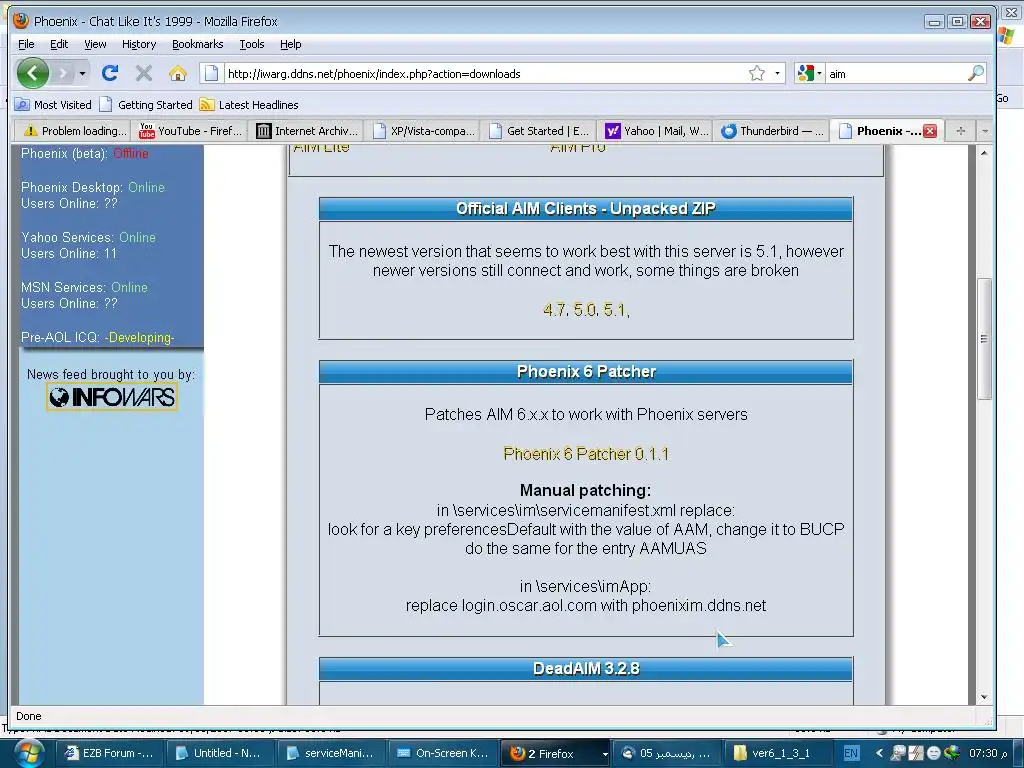Click the magnifying glass search icon
Viewport: 1024px width, 768px height.
[x=976, y=73]
